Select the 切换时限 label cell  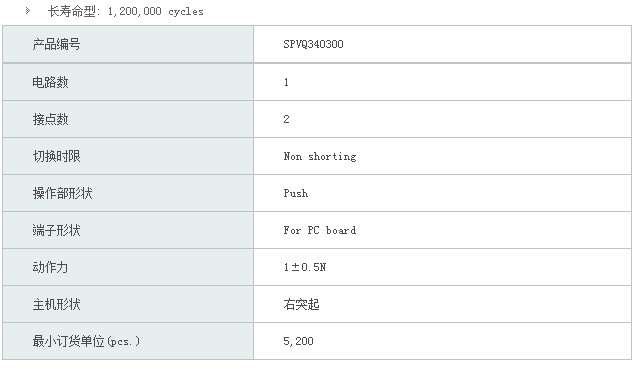(x=128, y=156)
